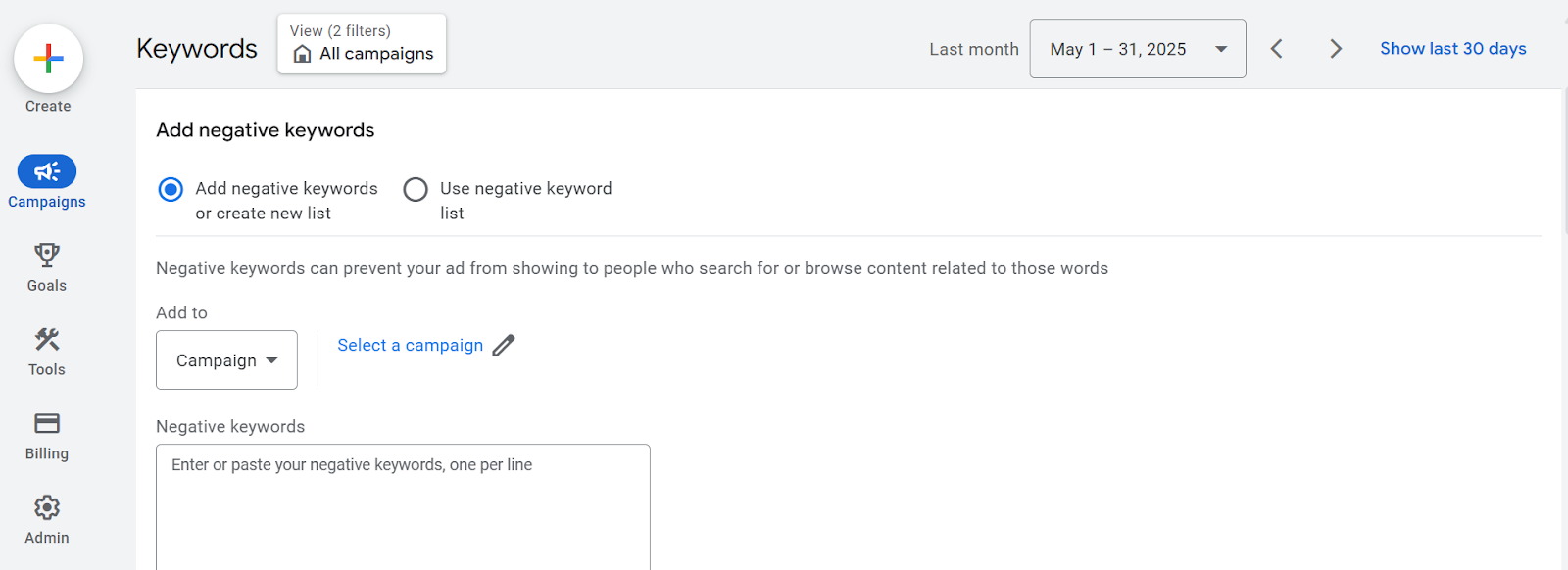Screen dimensions: 1568x570
Task: Click the pencil icon beside Select a campaign
Action: [x=504, y=346]
